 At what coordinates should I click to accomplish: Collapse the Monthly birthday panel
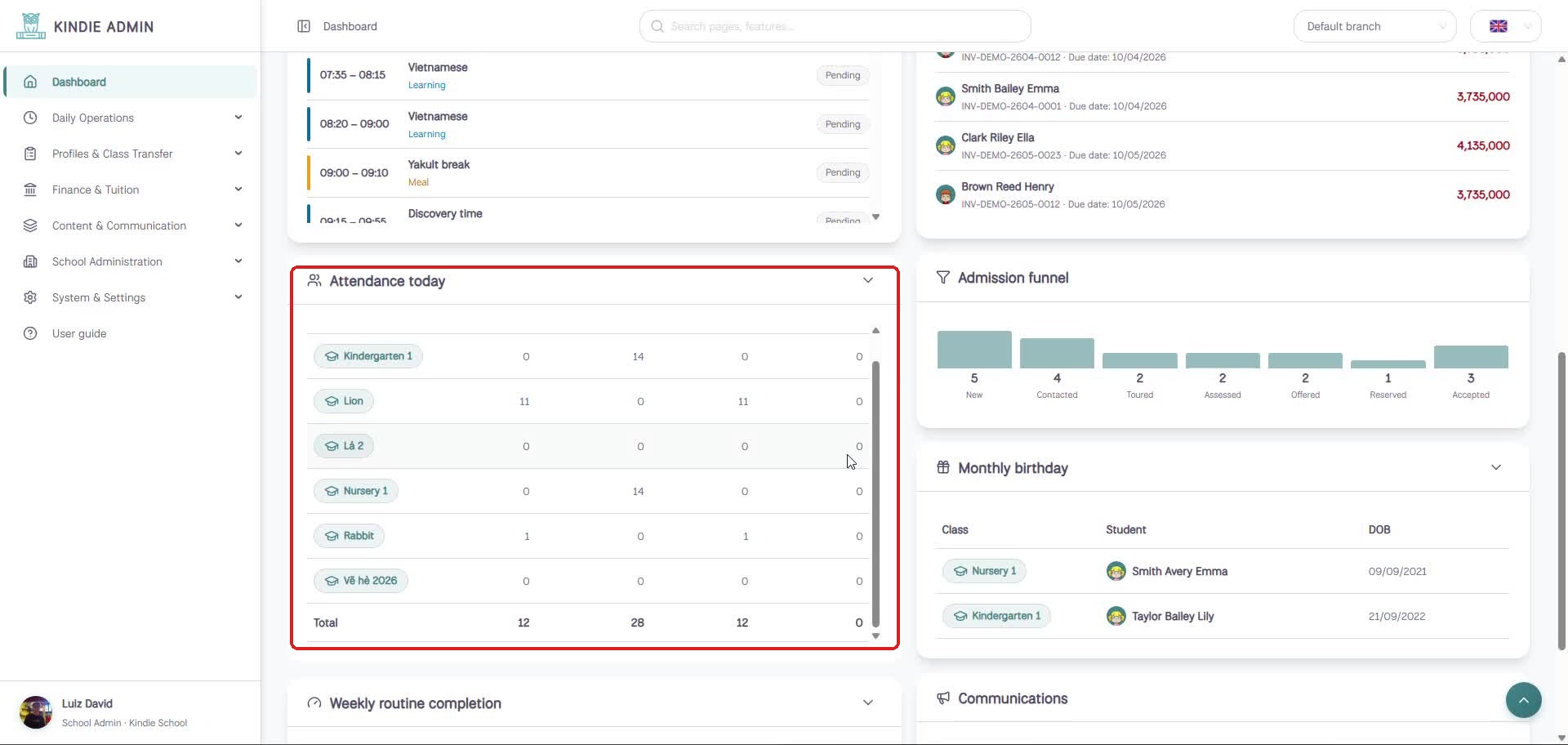point(1496,467)
